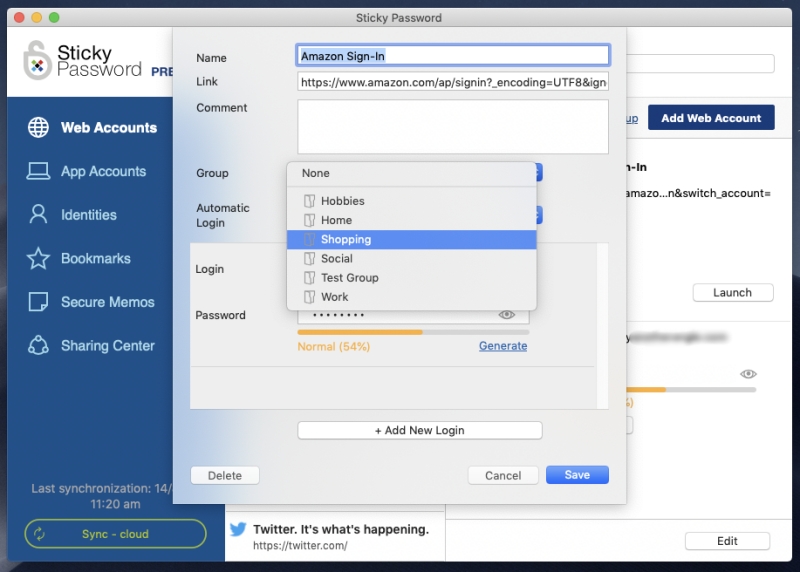
Task: Click the Home group folder icon
Action: 309,220
